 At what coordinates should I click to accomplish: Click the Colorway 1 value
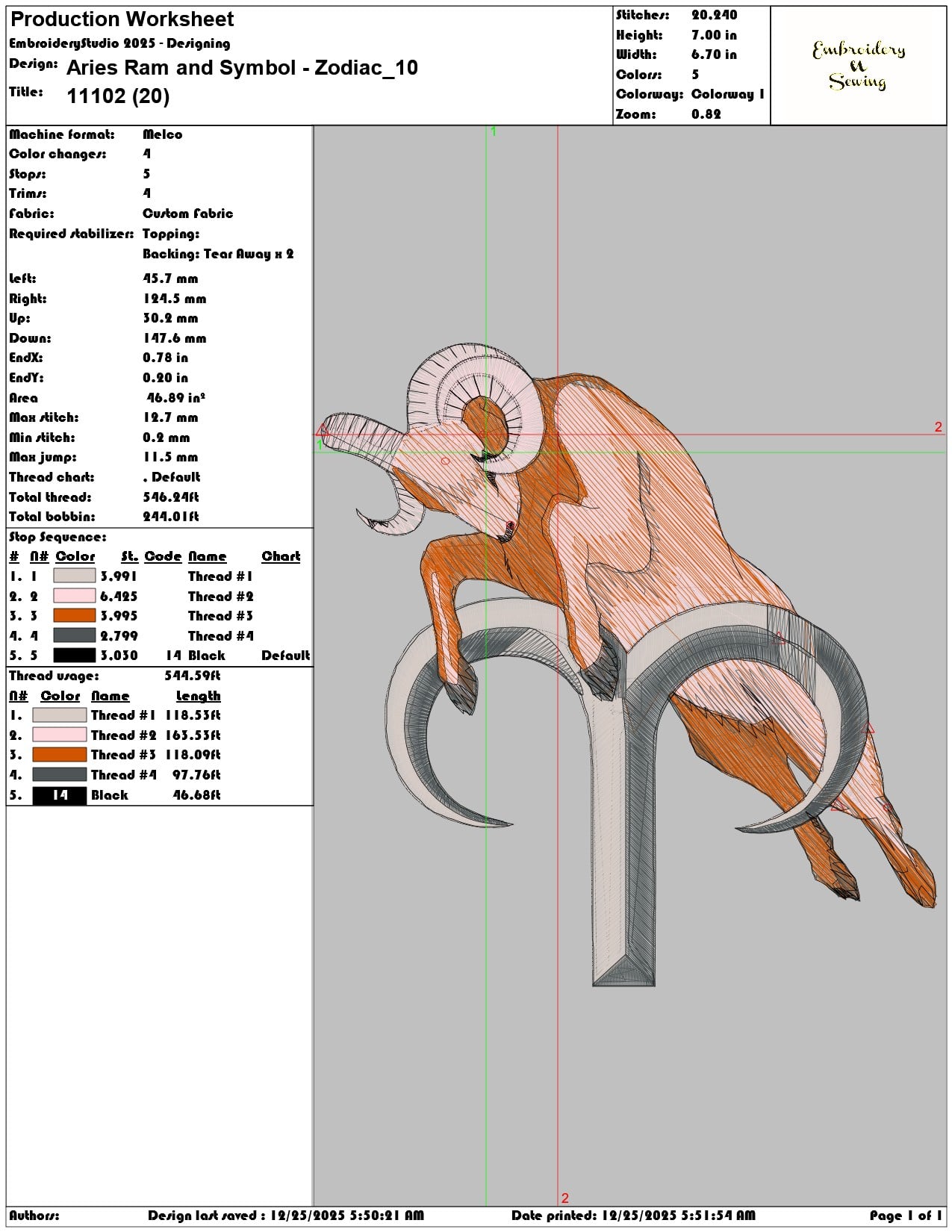point(728,94)
